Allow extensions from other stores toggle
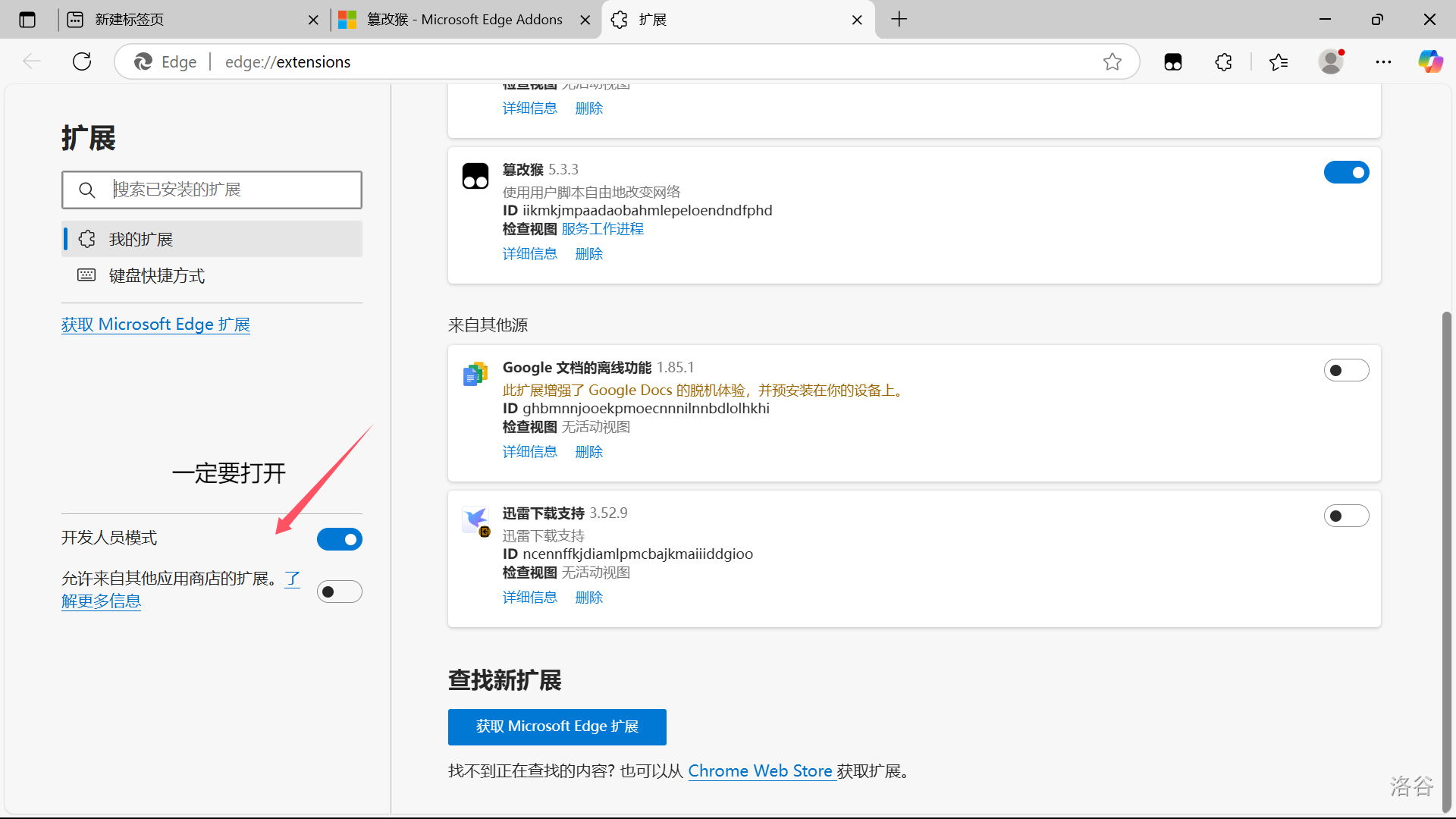The image size is (1456, 819). [339, 592]
